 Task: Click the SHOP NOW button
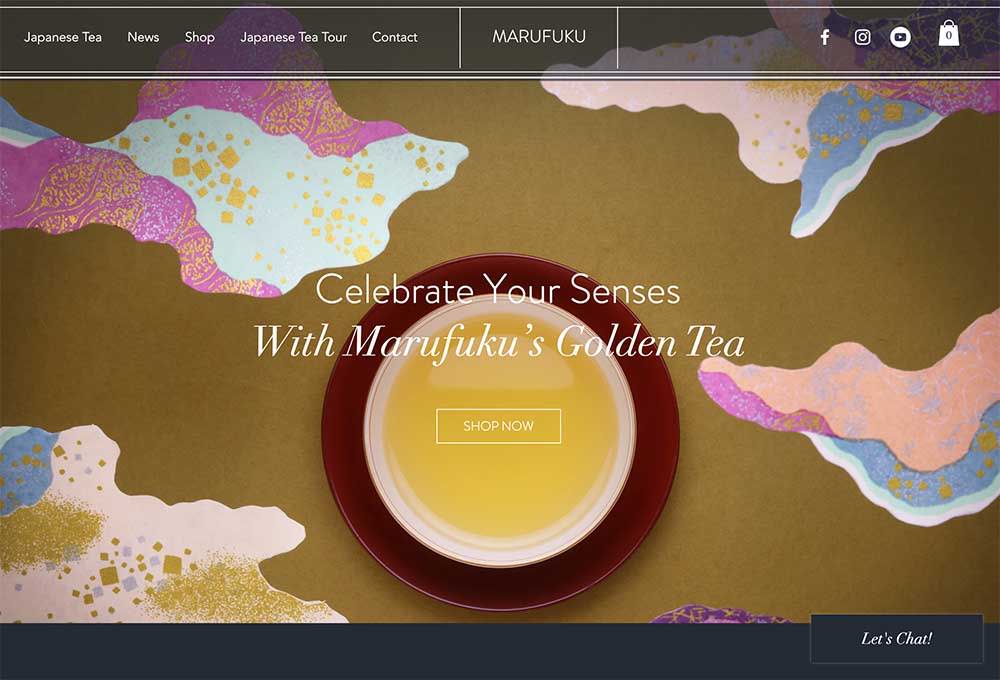(x=498, y=425)
